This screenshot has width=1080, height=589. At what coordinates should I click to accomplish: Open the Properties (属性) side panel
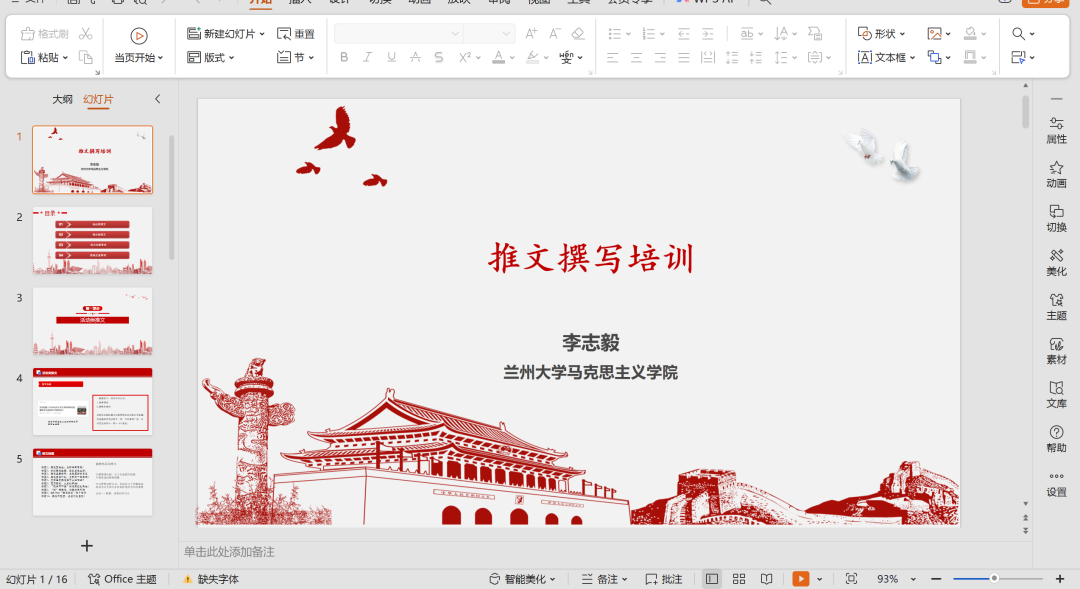coord(1056,130)
